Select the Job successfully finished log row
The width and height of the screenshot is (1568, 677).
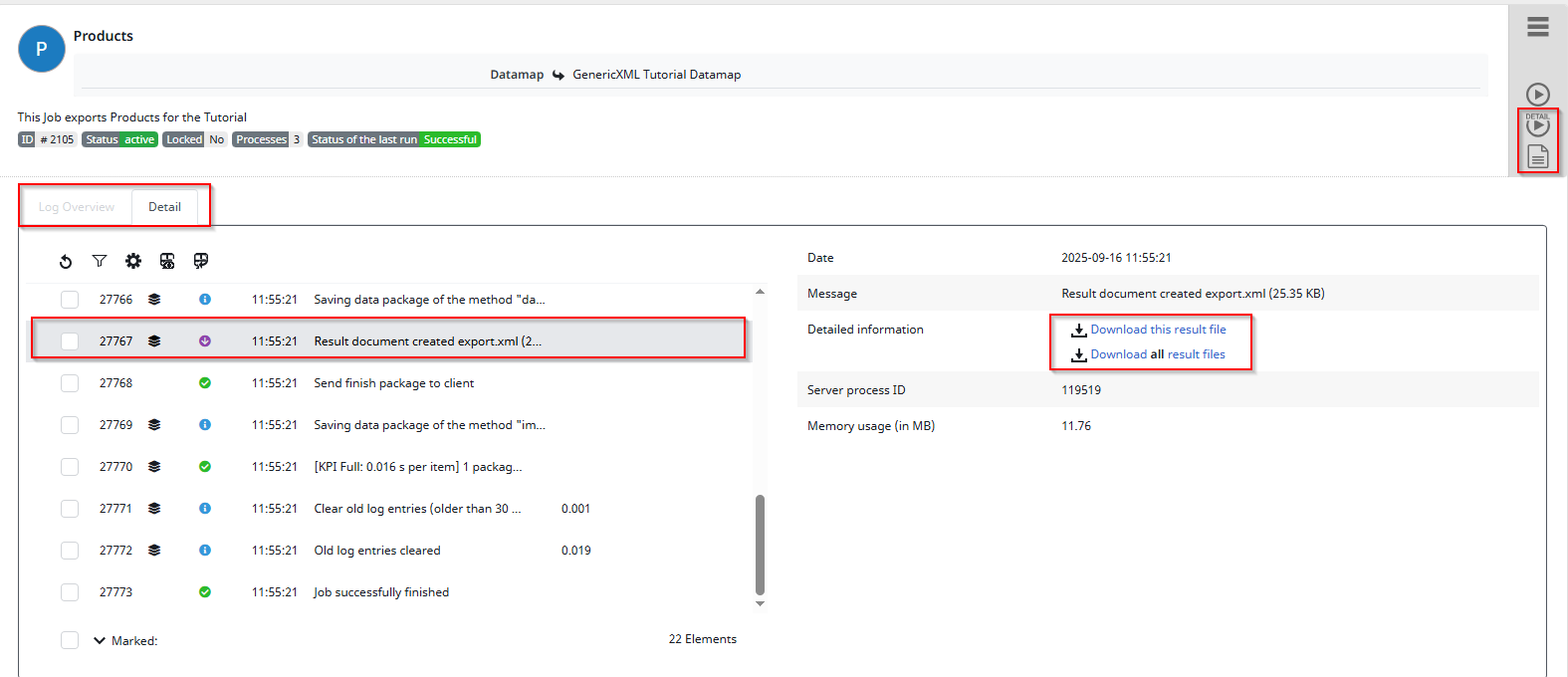pyautogui.click(x=381, y=592)
